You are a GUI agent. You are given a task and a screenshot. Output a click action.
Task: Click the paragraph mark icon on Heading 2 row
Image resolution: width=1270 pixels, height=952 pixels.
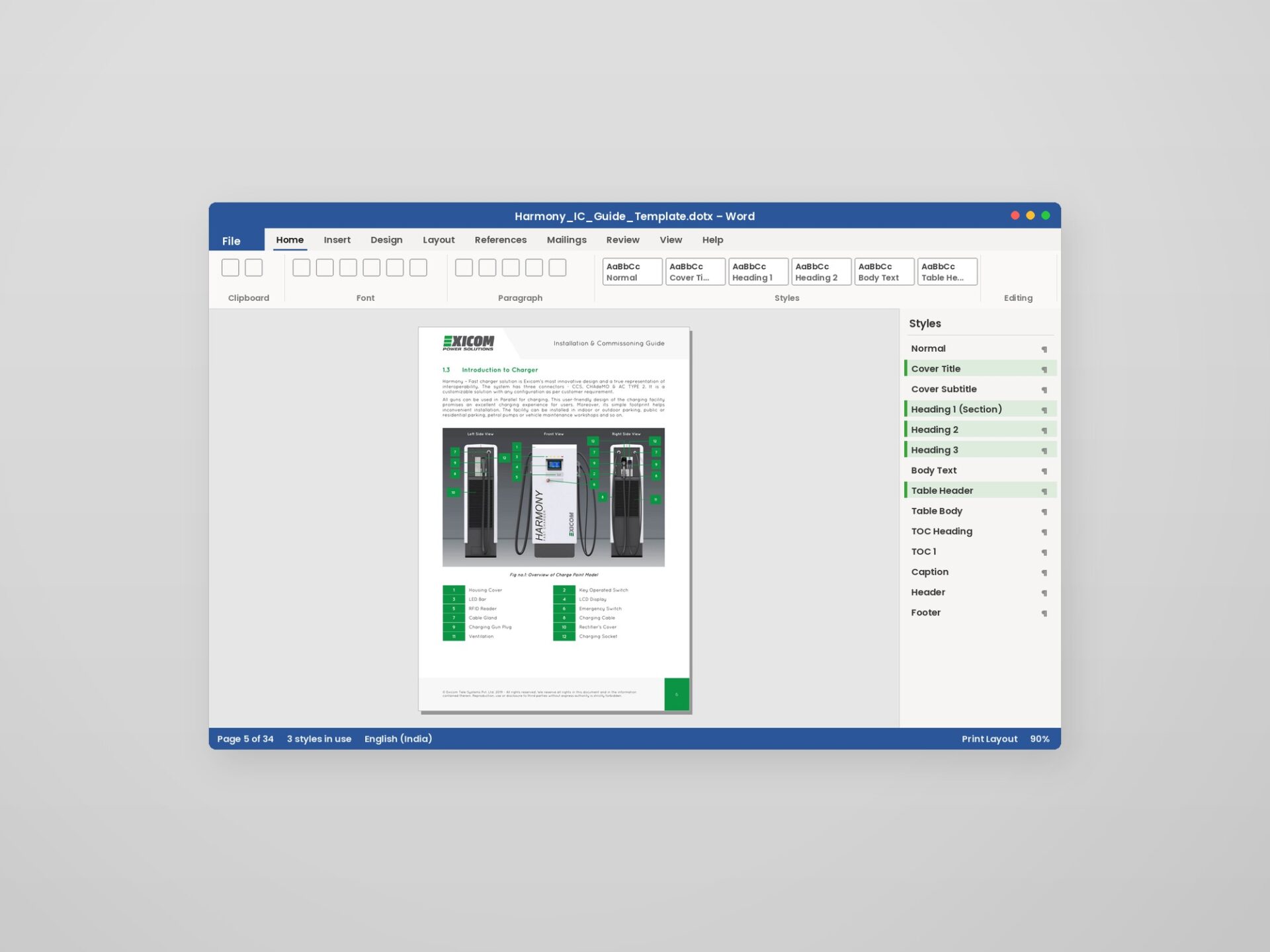click(x=1044, y=430)
